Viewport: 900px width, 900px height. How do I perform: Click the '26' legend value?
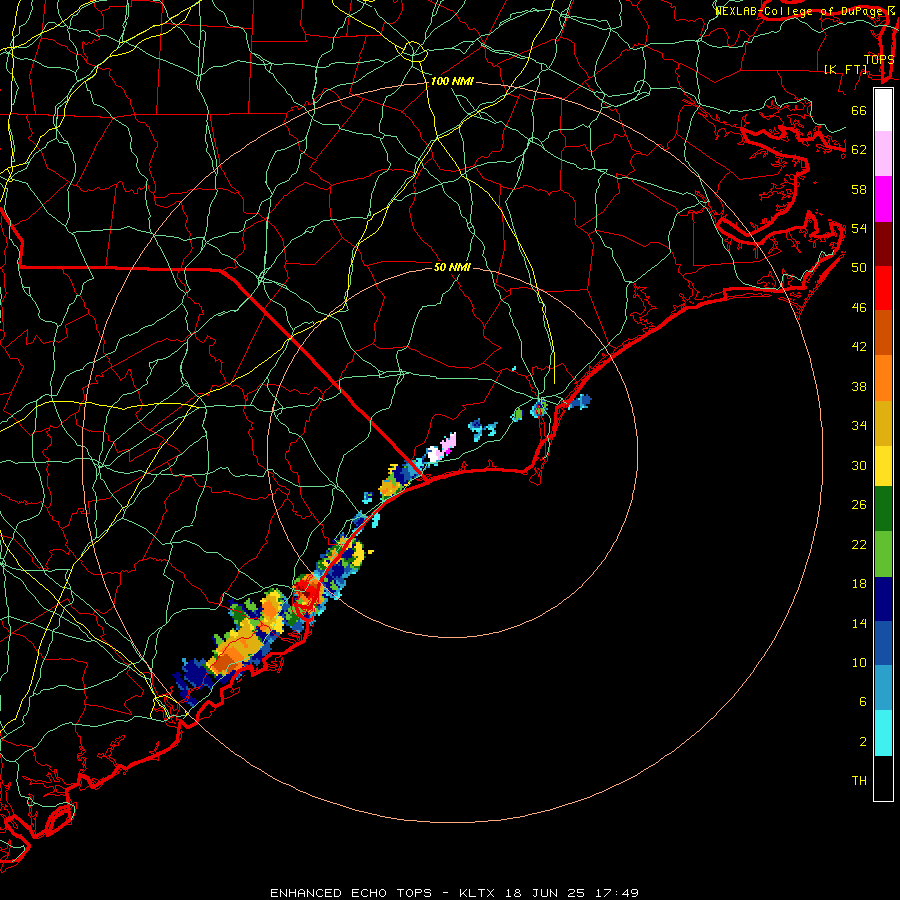(859, 505)
